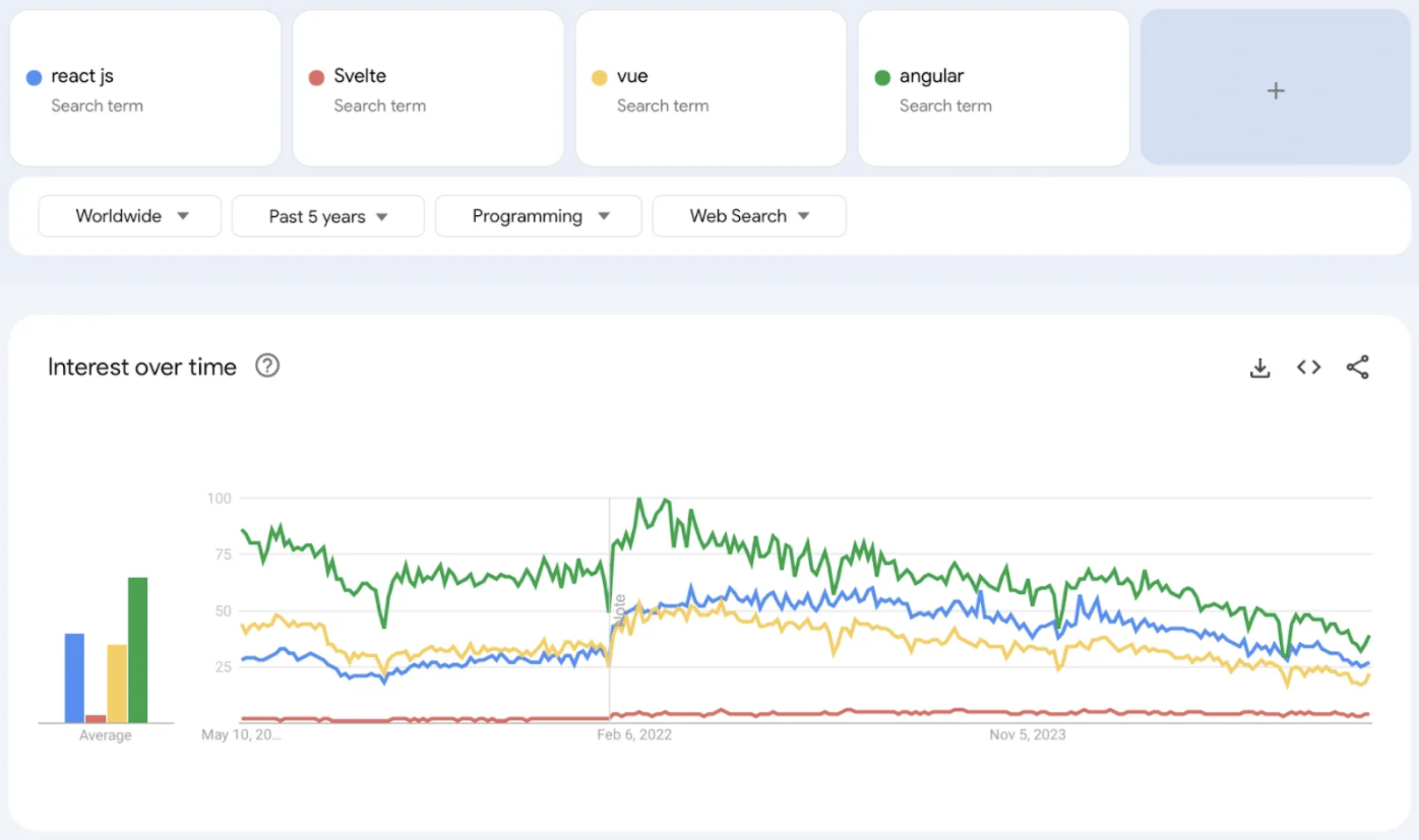The width and height of the screenshot is (1419, 840).
Task: Open Interest over time help icon
Action: click(x=268, y=366)
